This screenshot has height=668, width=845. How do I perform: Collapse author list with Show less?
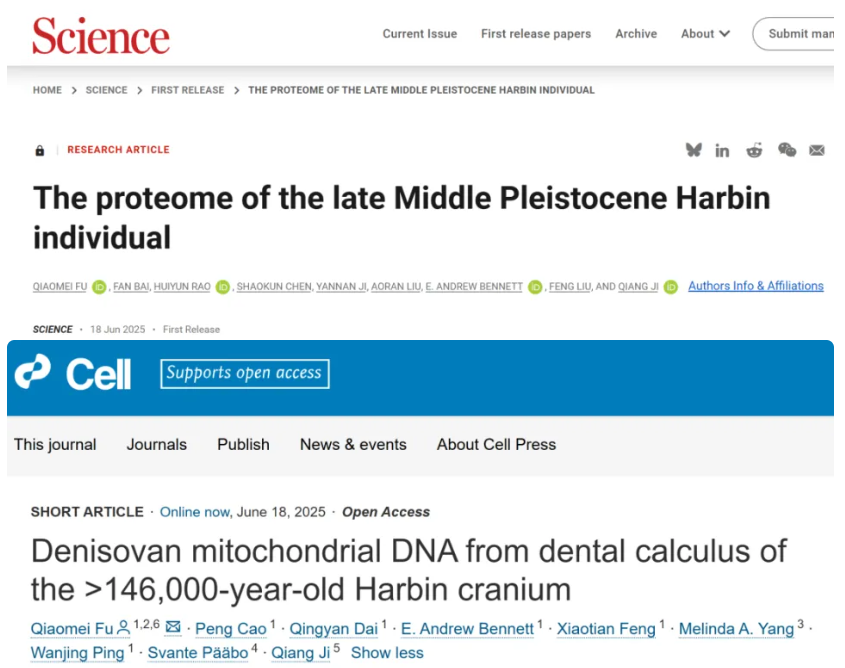[387, 653]
